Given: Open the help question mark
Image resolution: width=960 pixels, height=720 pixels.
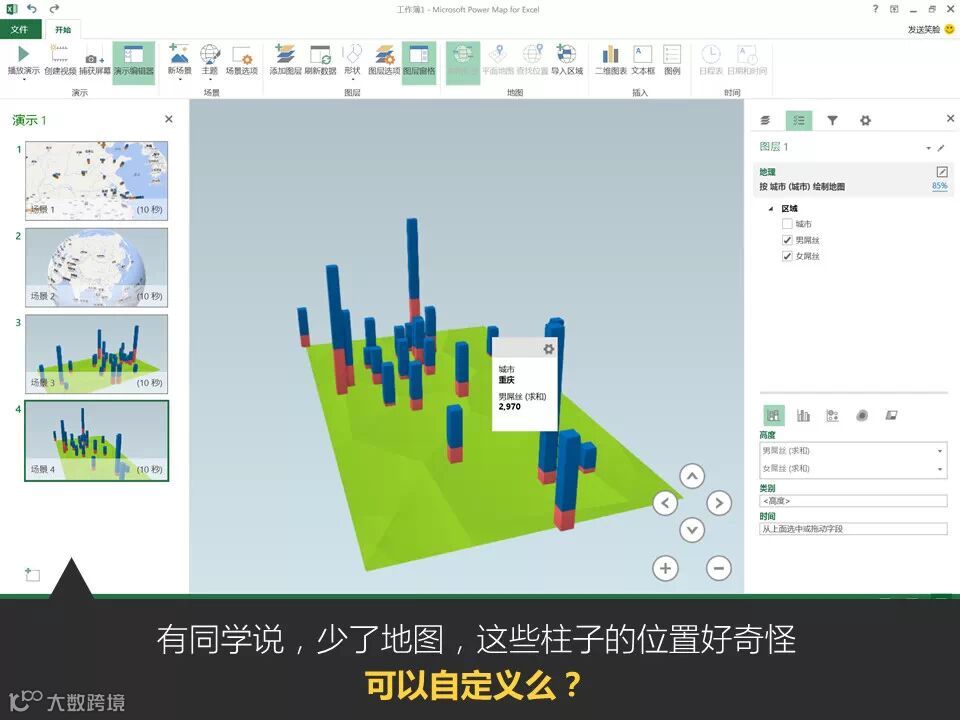Looking at the screenshot, I should pyautogui.click(x=875, y=9).
